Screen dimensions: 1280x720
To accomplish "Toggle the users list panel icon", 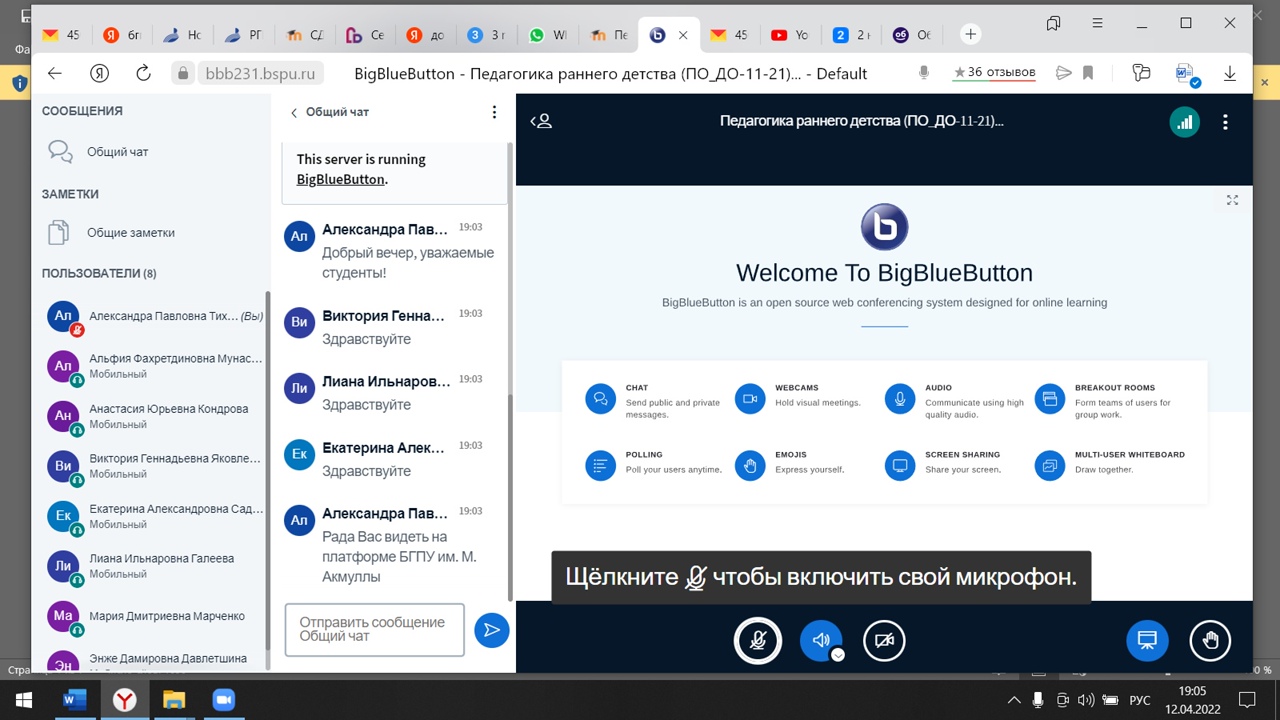I will (541, 121).
